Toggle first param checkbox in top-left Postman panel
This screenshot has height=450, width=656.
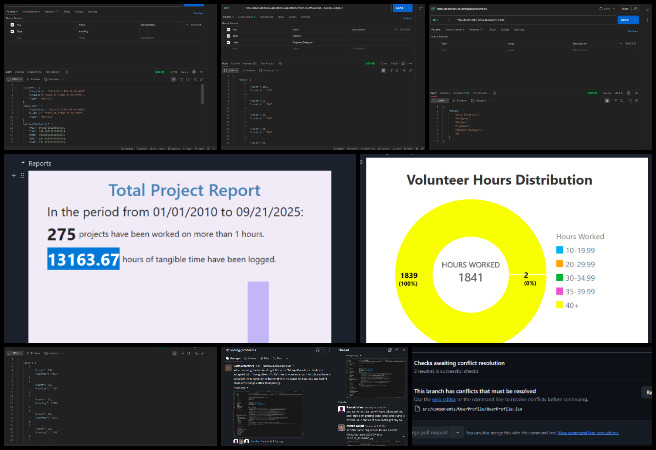click(12, 24)
